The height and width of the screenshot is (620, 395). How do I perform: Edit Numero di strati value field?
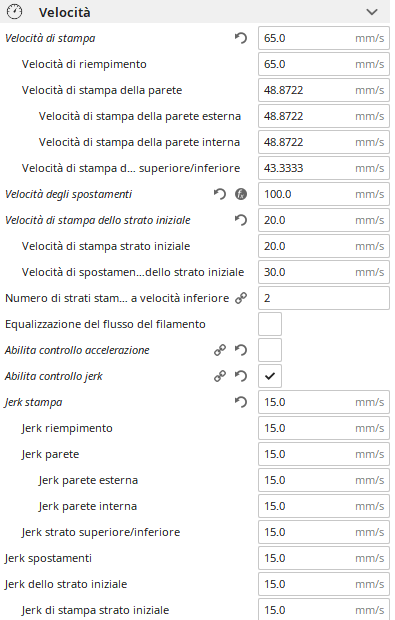(x=324, y=298)
